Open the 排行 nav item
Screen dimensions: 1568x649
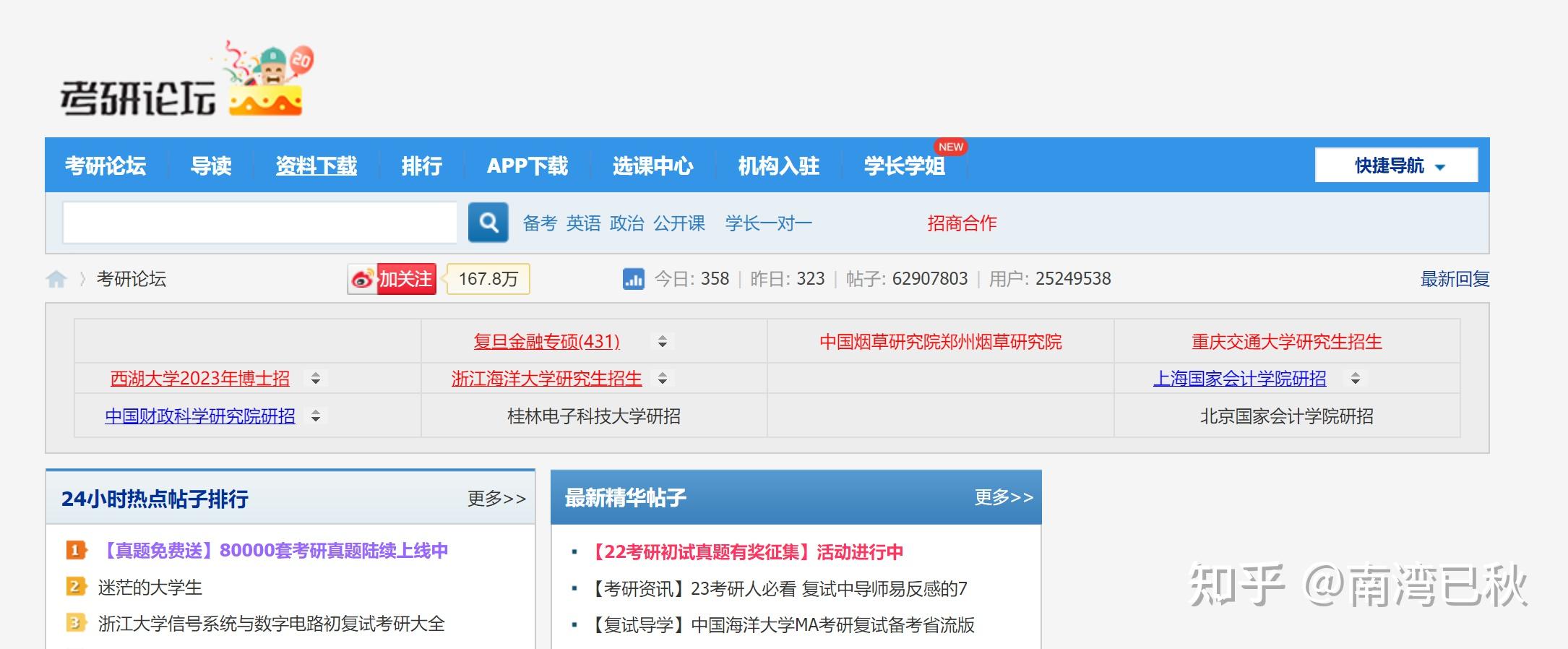[422, 166]
